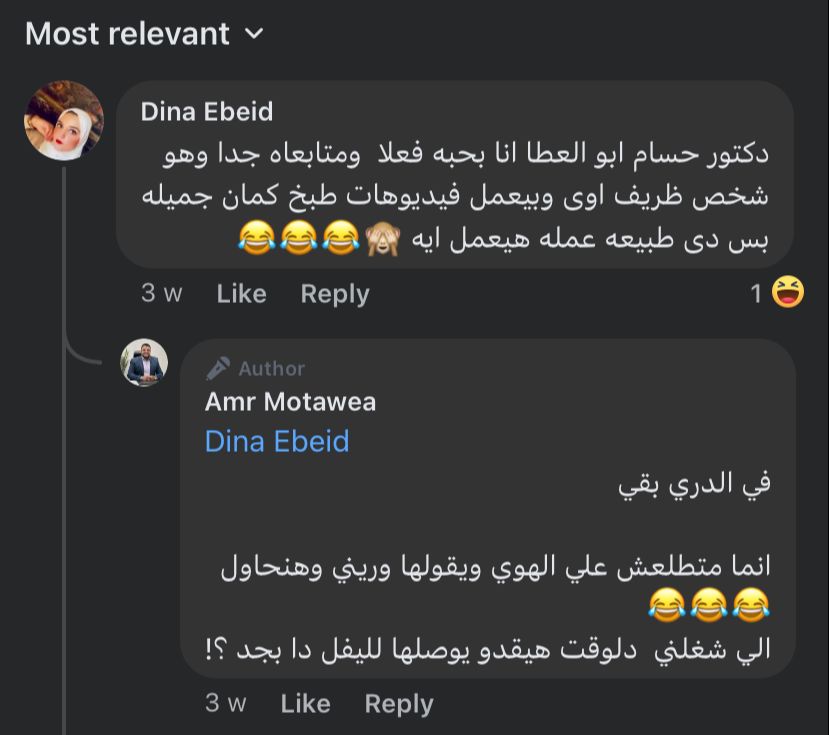This screenshot has height=735, width=829.
Task: Click the chevron arrow beside Most relevant
Action: click(254, 34)
